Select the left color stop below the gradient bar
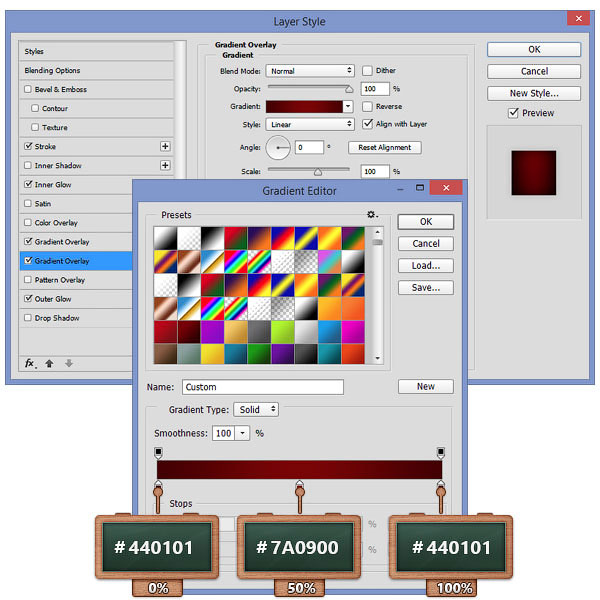Image resolution: width=600 pixels, height=600 pixels. 158,485
